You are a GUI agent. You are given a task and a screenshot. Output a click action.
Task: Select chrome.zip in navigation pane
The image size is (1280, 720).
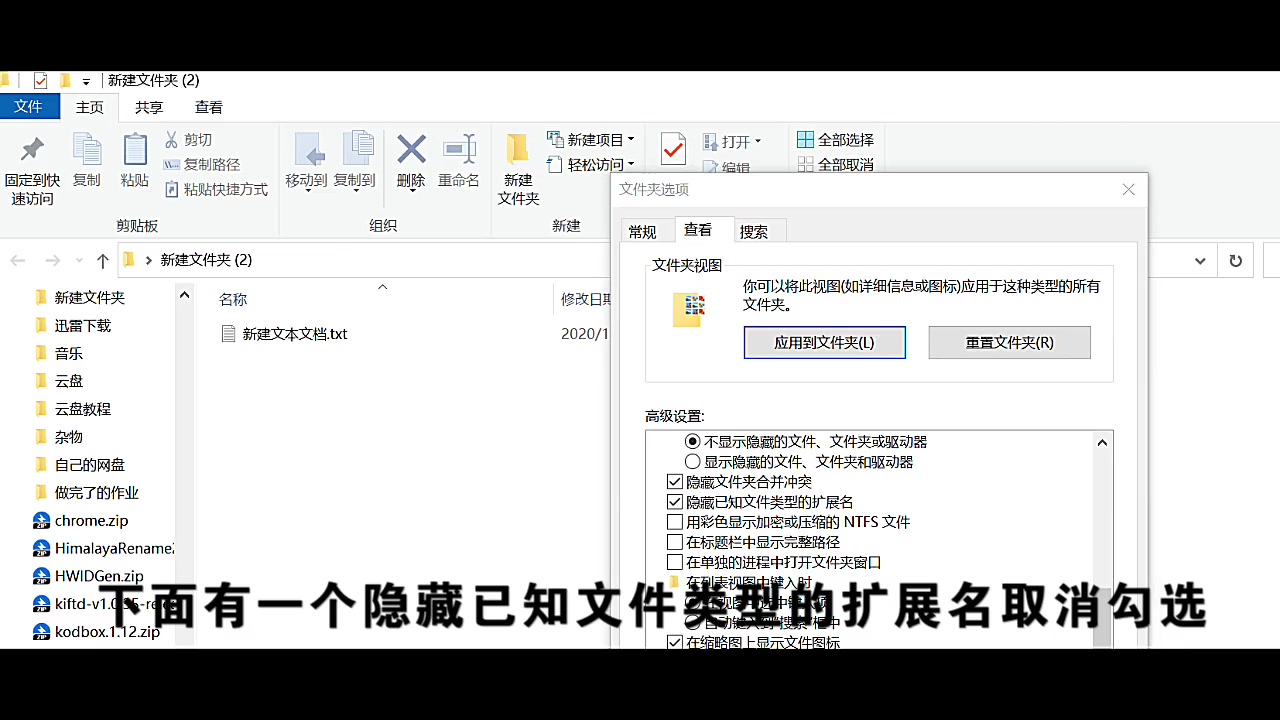click(91, 520)
